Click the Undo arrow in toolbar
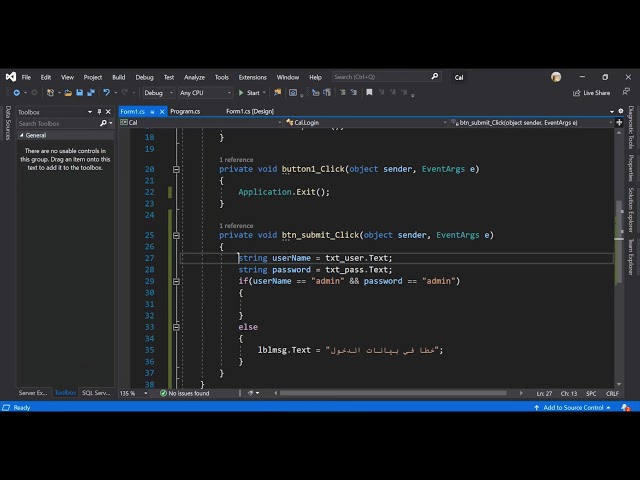This screenshot has height=480, width=640. (x=106, y=93)
